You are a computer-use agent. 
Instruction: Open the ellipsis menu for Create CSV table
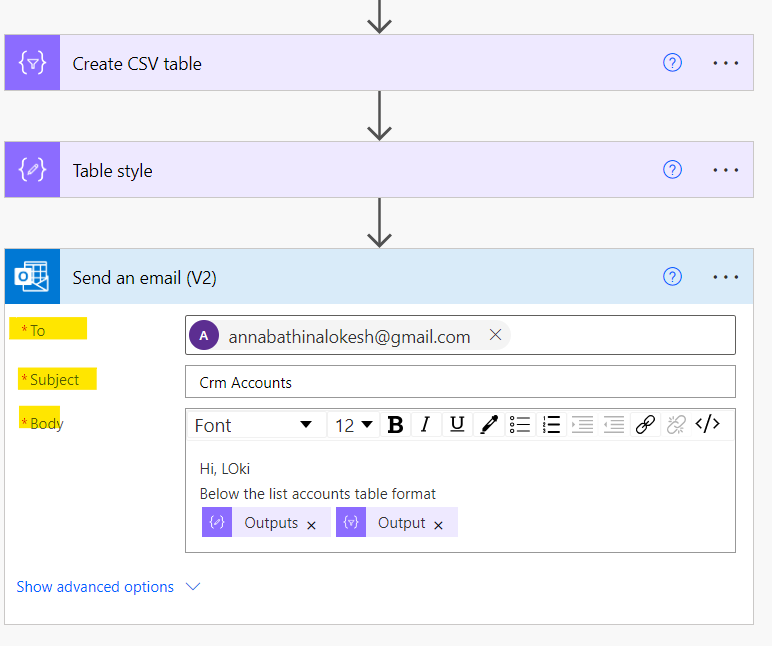726,63
